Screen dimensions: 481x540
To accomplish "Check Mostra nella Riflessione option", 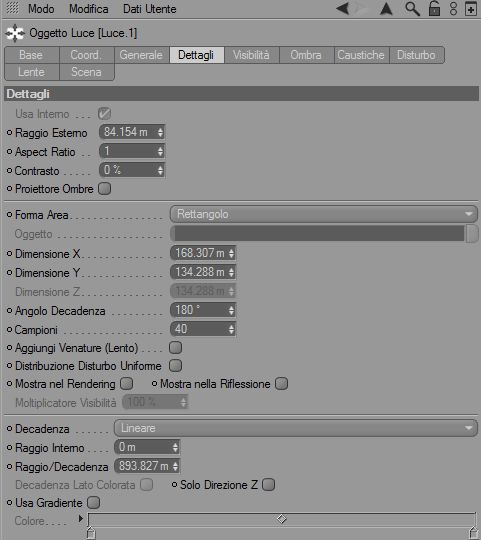I will coord(281,383).
